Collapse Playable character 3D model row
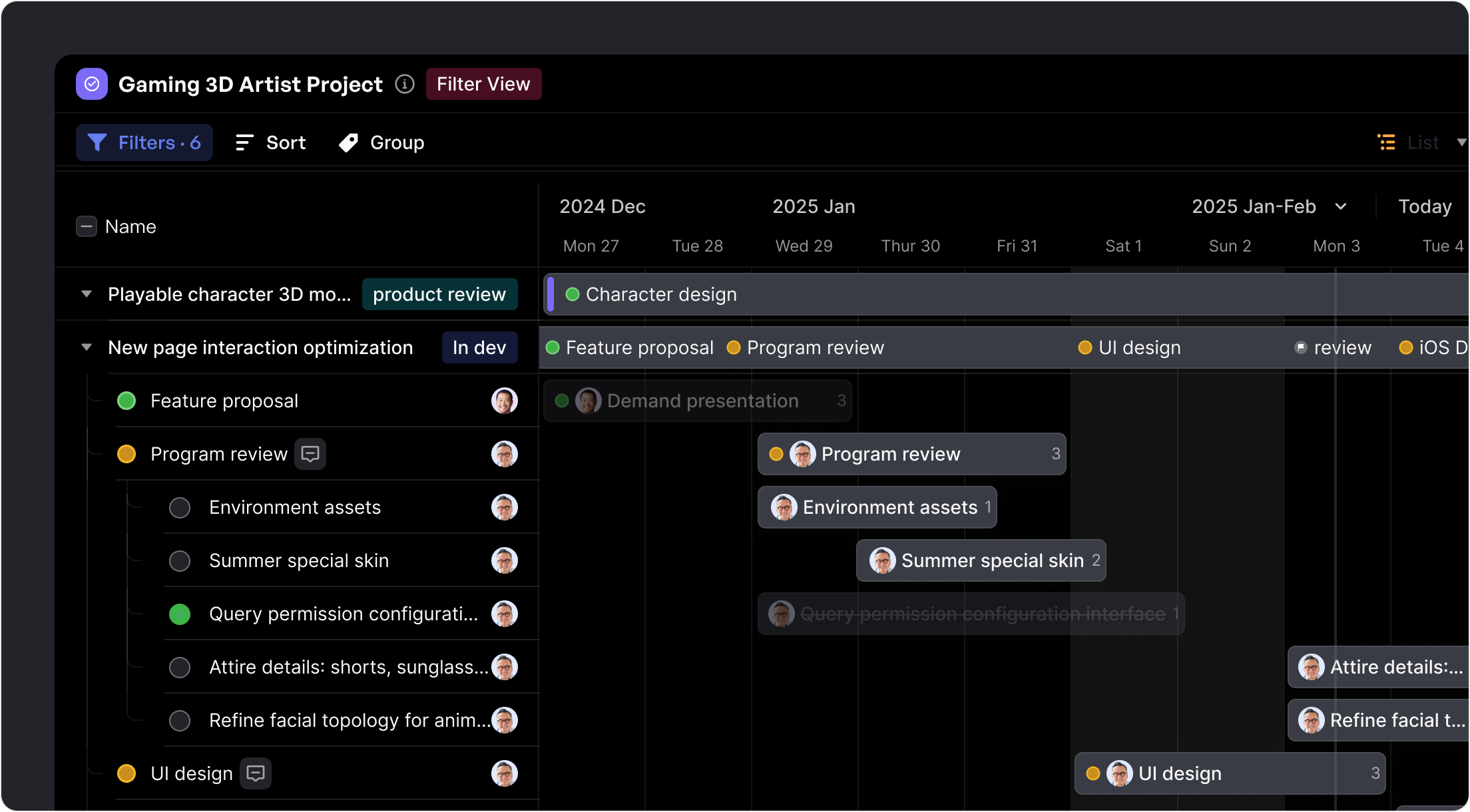 click(x=87, y=294)
